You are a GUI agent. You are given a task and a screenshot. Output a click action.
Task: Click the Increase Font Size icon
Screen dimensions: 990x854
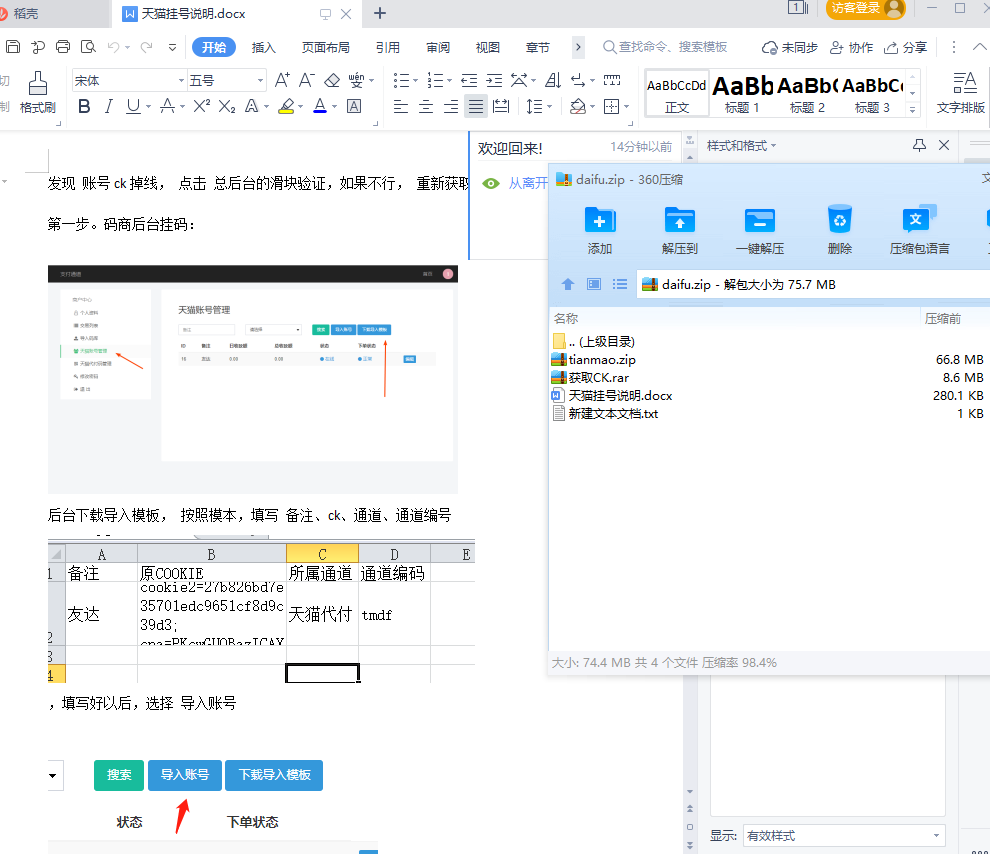tap(282, 80)
